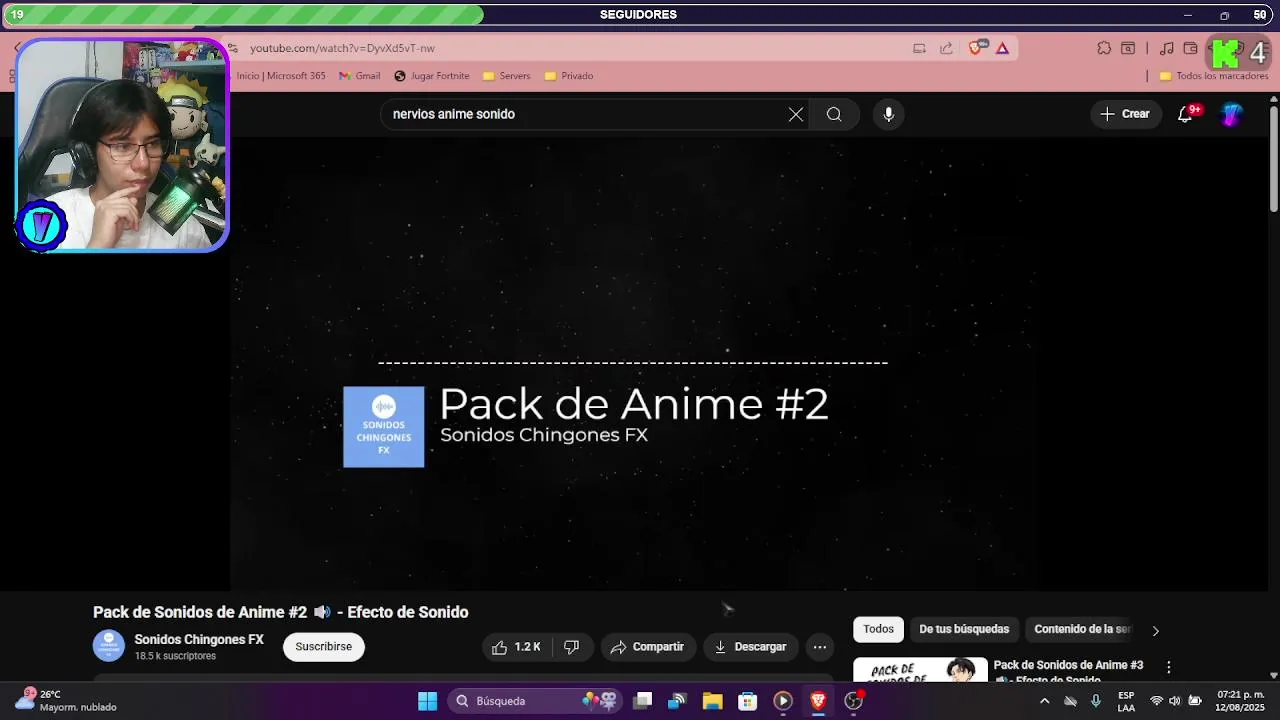This screenshot has height=720, width=1280.
Task: Open the ESP LAA language switcher
Action: click(x=1126, y=701)
